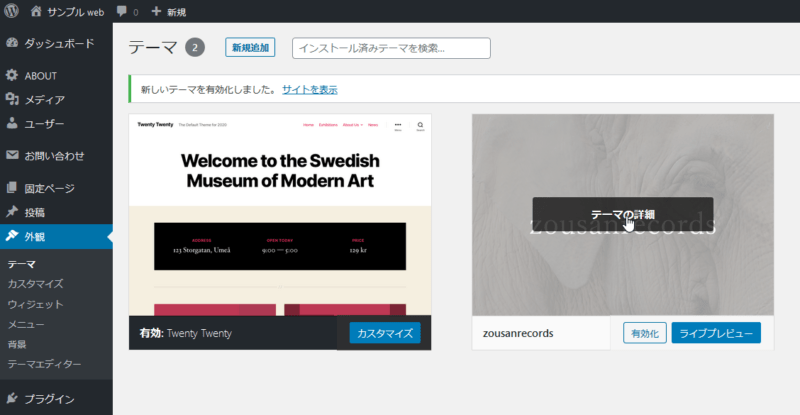Activate zousanrecords with the 有効化 button
The height and width of the screenshot is (415, 800).
pos(644,333)
